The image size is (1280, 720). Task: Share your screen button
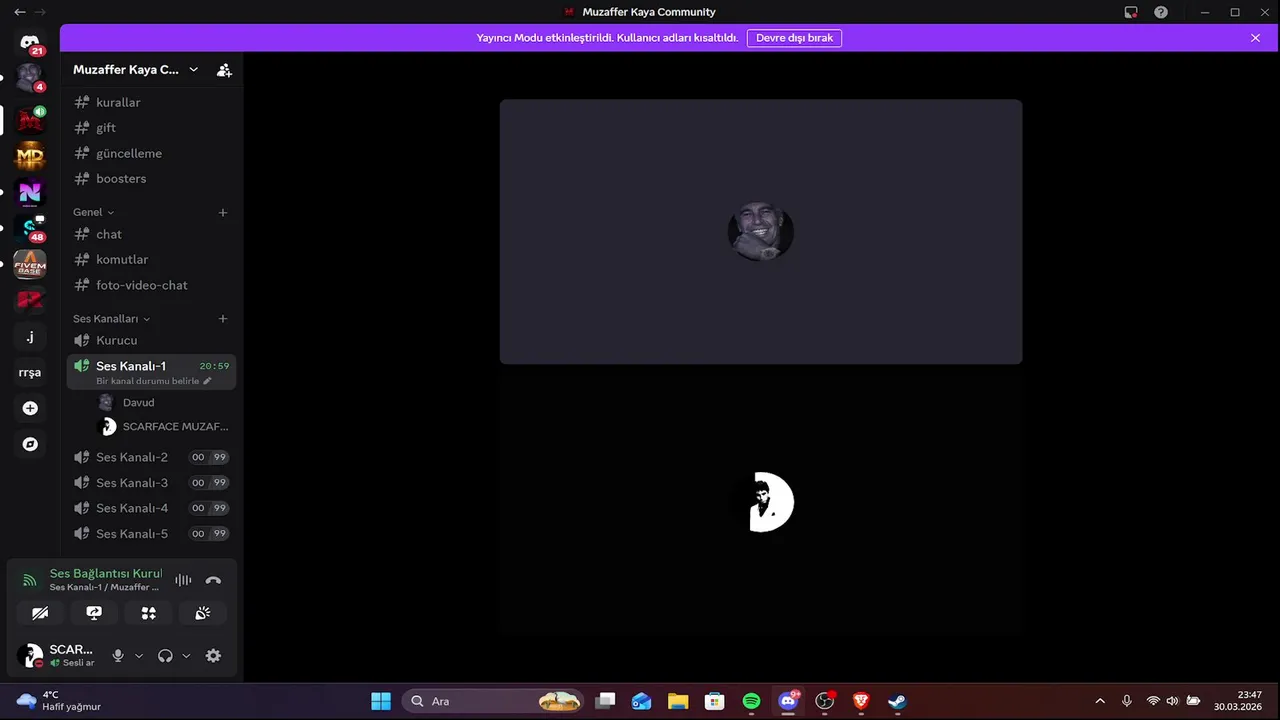94,613
